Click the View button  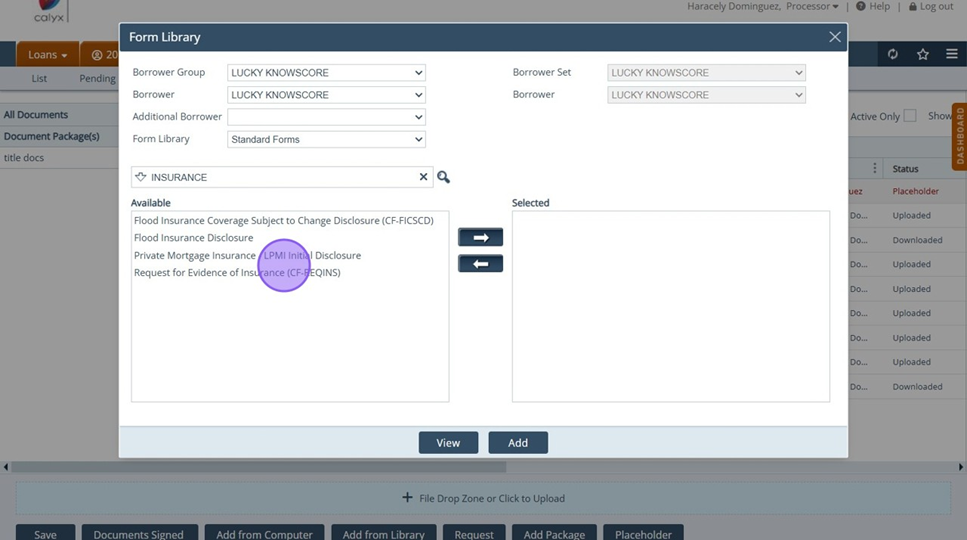point(448,443)
